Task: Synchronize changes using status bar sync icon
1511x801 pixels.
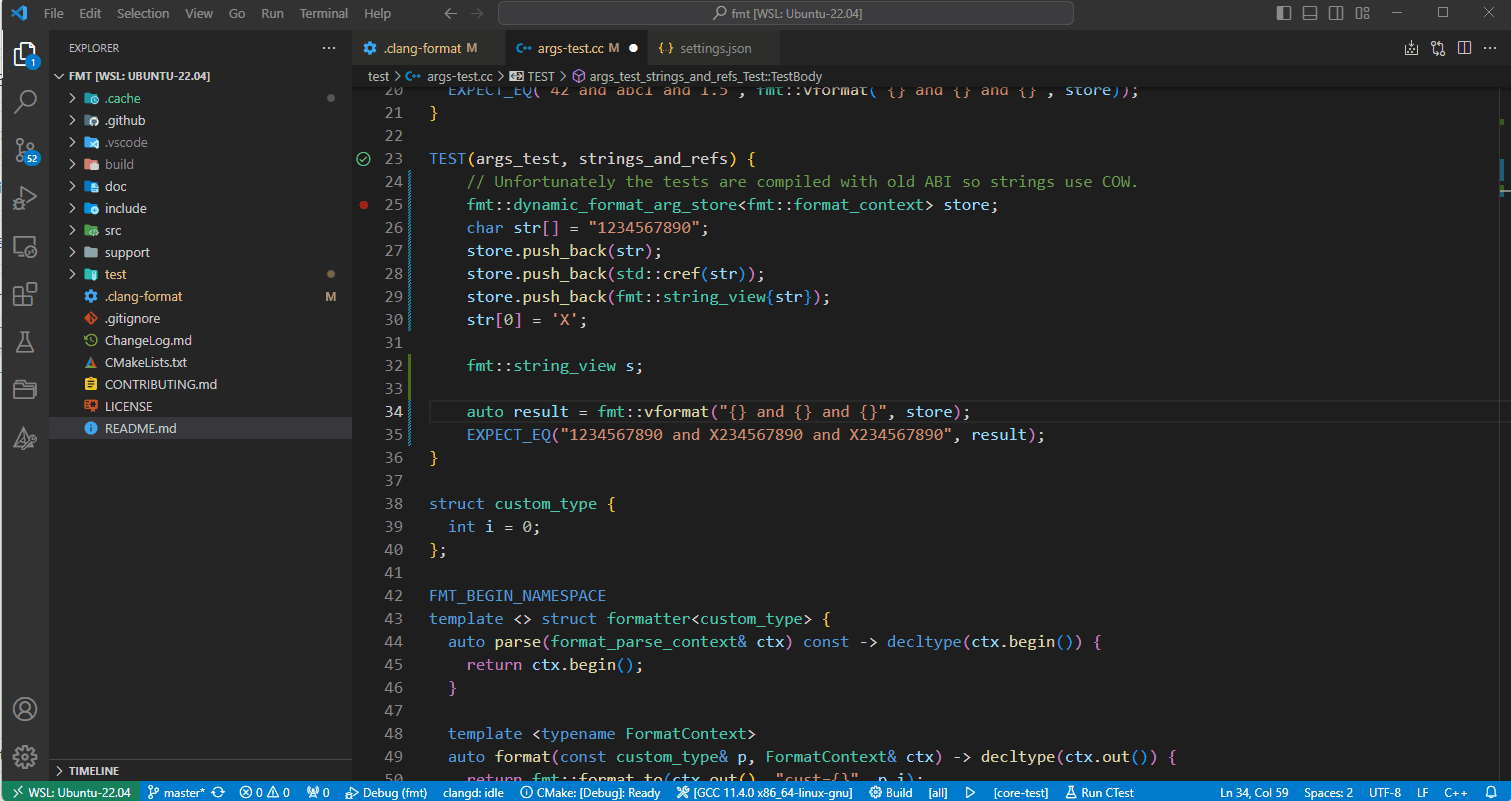Action: coord(218,793)
